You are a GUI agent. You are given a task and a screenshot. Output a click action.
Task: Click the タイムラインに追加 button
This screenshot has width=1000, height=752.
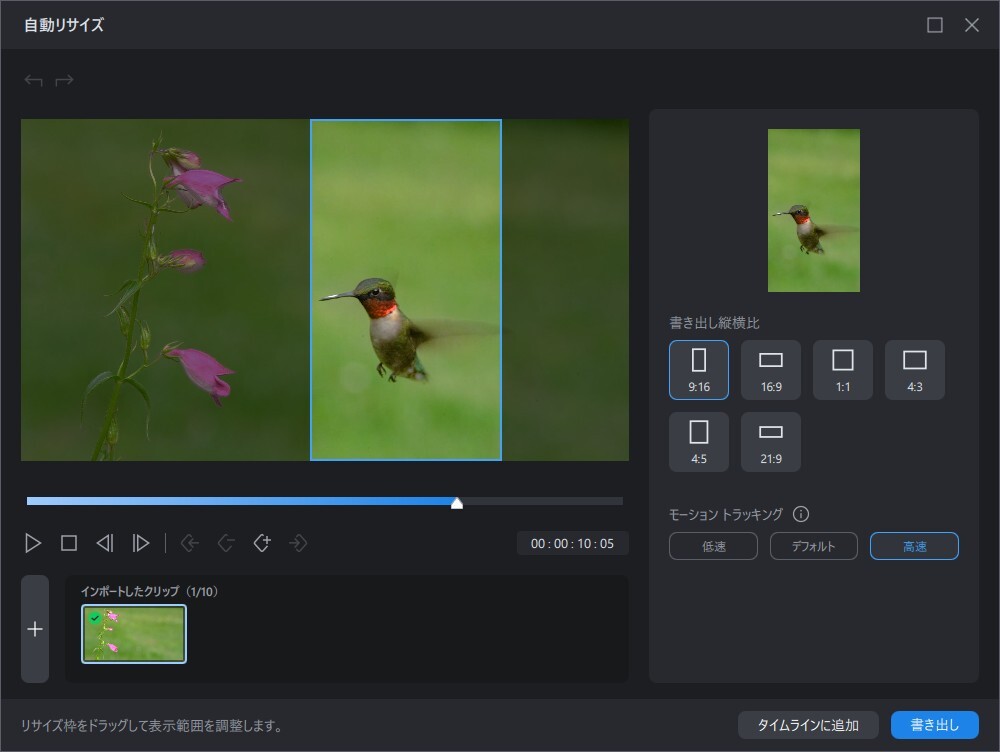pos(808,725)
